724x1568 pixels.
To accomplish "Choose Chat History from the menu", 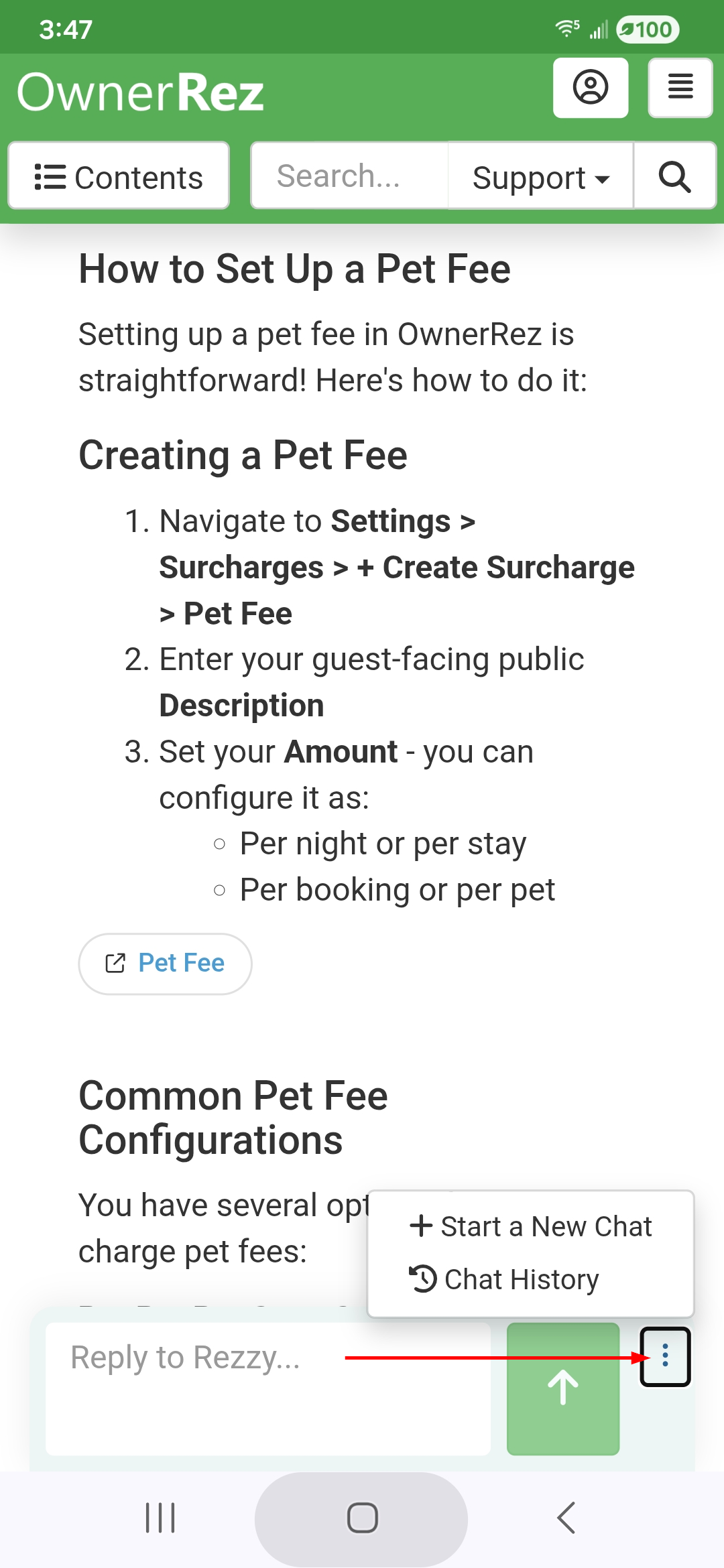I will pos(504,1279).
